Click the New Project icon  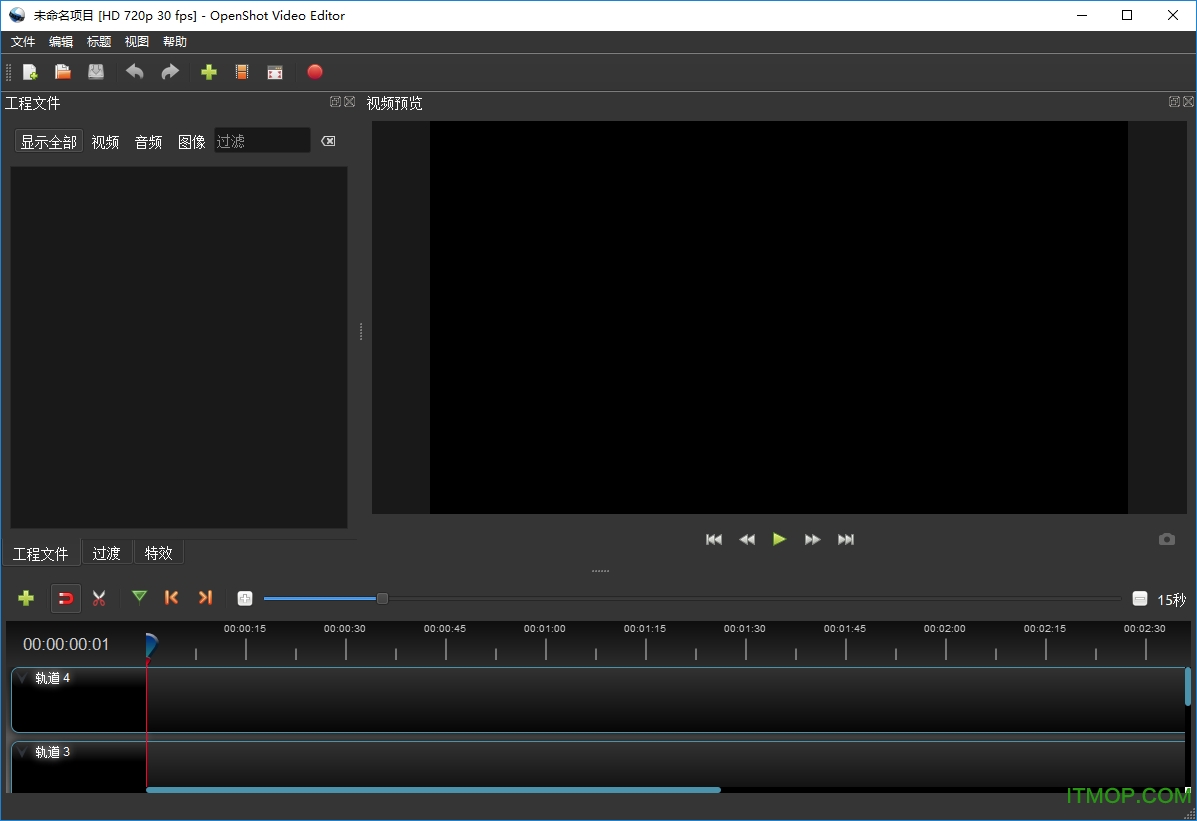coord(30,72)
